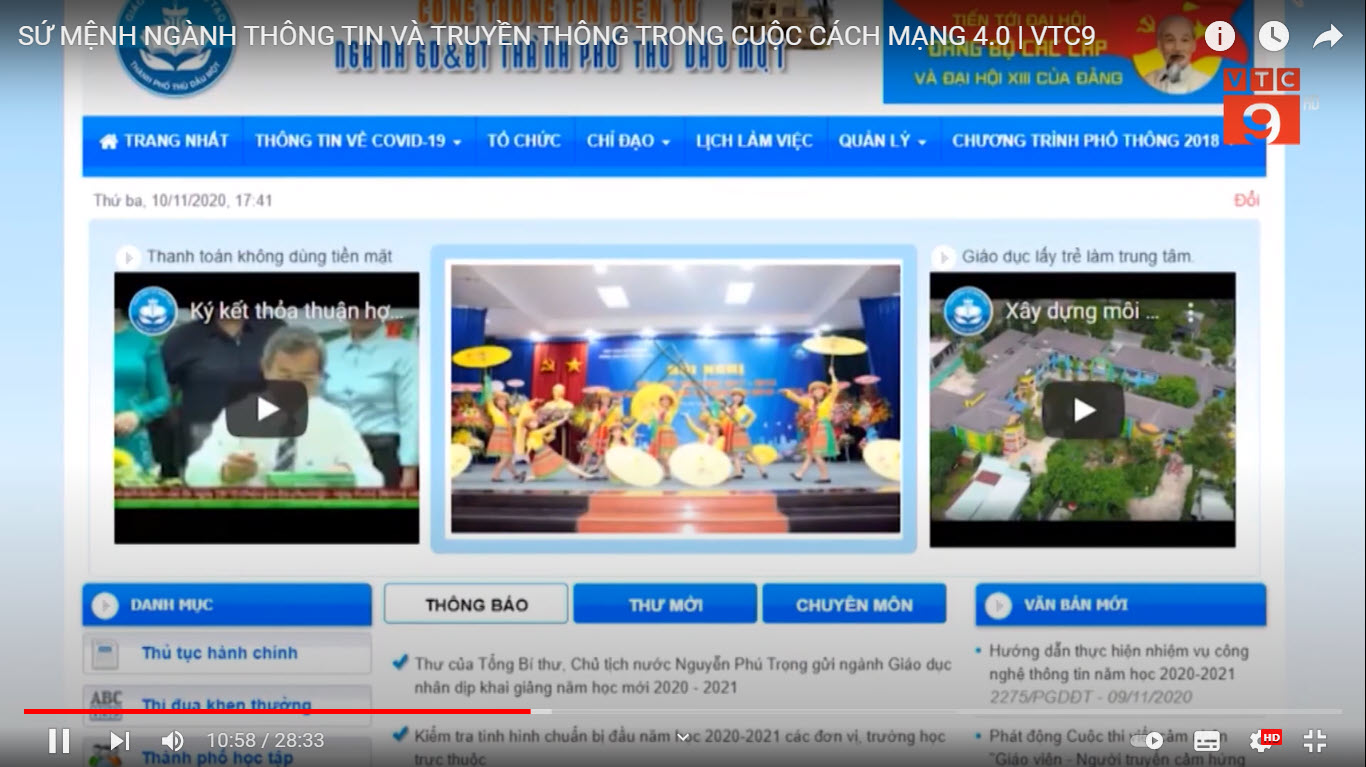Click the more options dots on Xây dựng video
The image size is (1366, 767).
click(x=1190, y=312)
